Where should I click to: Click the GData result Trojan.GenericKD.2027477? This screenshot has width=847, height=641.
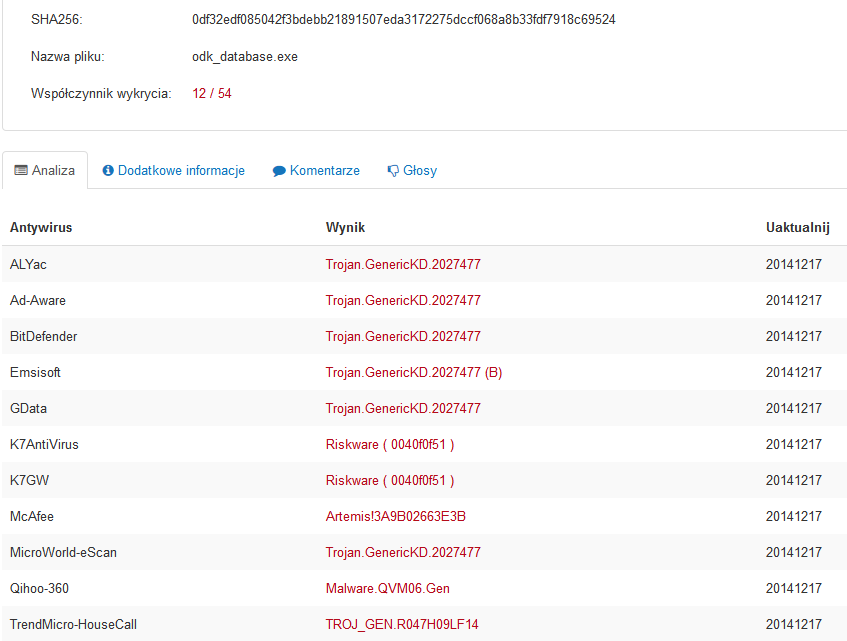(x=403, y=408)
